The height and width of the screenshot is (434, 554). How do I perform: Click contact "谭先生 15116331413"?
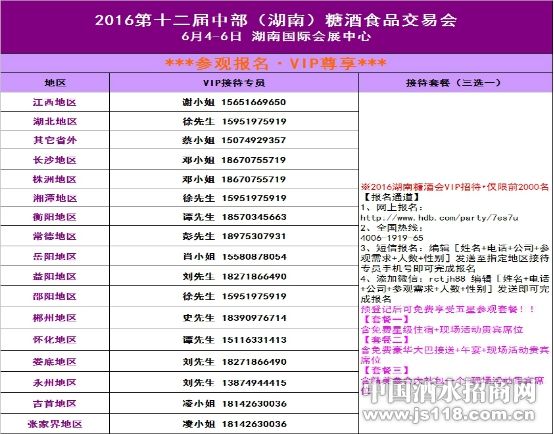pos(234,340)
